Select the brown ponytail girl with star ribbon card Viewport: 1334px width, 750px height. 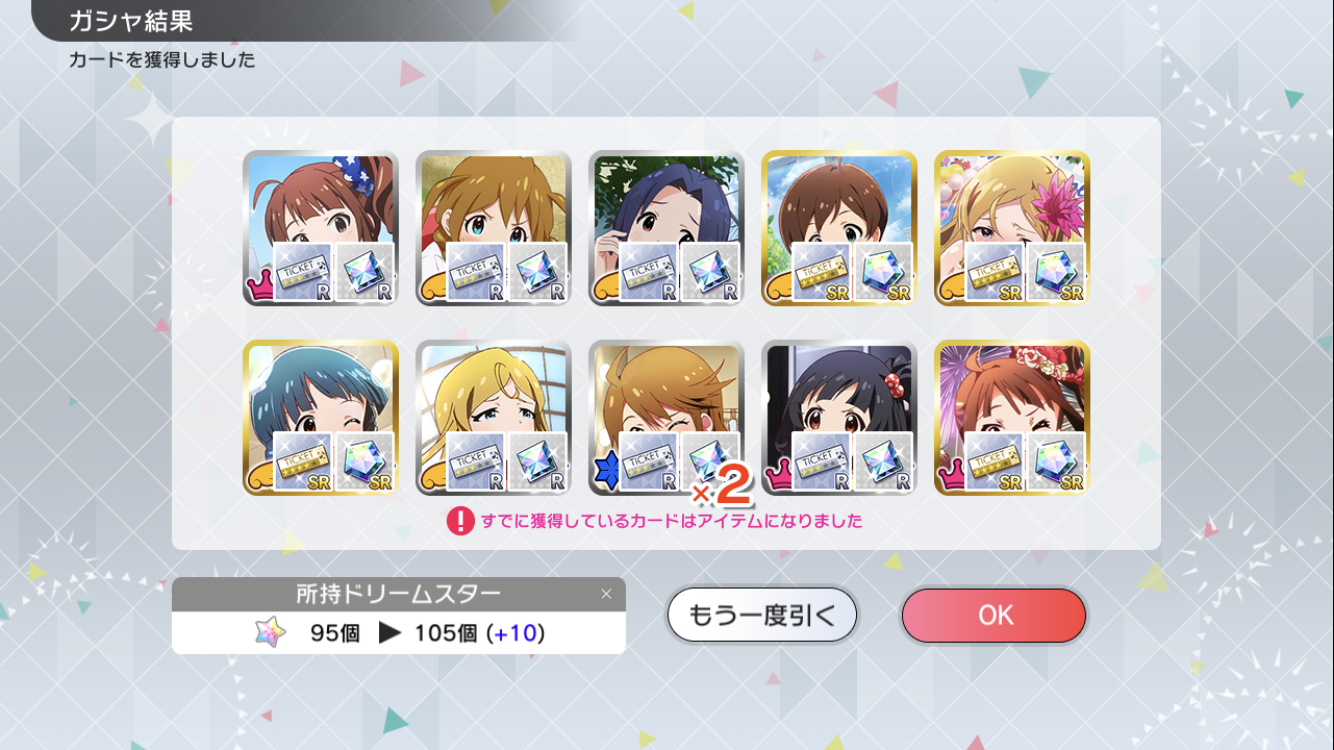click(x=321, y=228)
